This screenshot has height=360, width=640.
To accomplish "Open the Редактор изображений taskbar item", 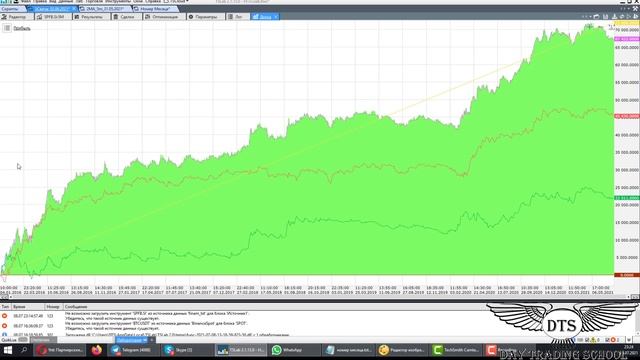I will point(402,350).
